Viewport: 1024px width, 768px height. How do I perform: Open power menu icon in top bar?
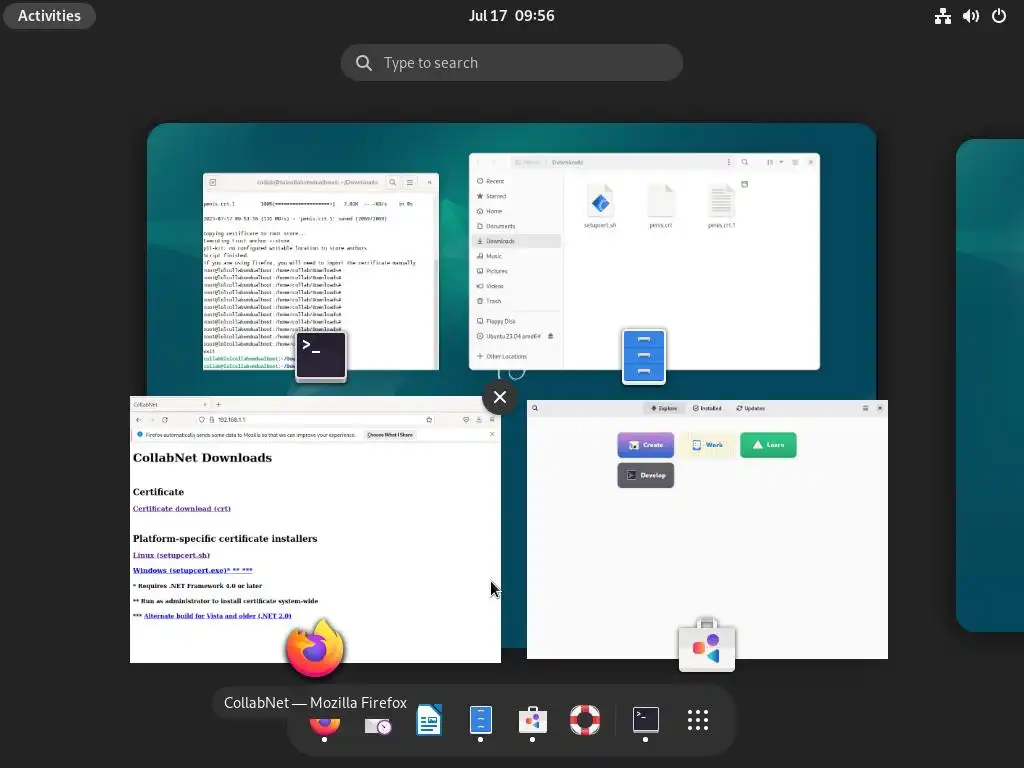(999, 16)
